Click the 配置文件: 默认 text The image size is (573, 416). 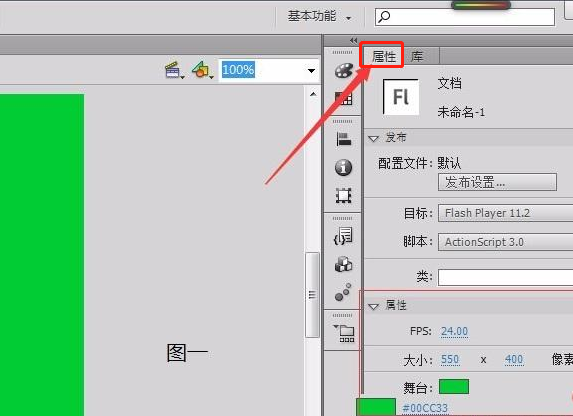coord(419,163)
